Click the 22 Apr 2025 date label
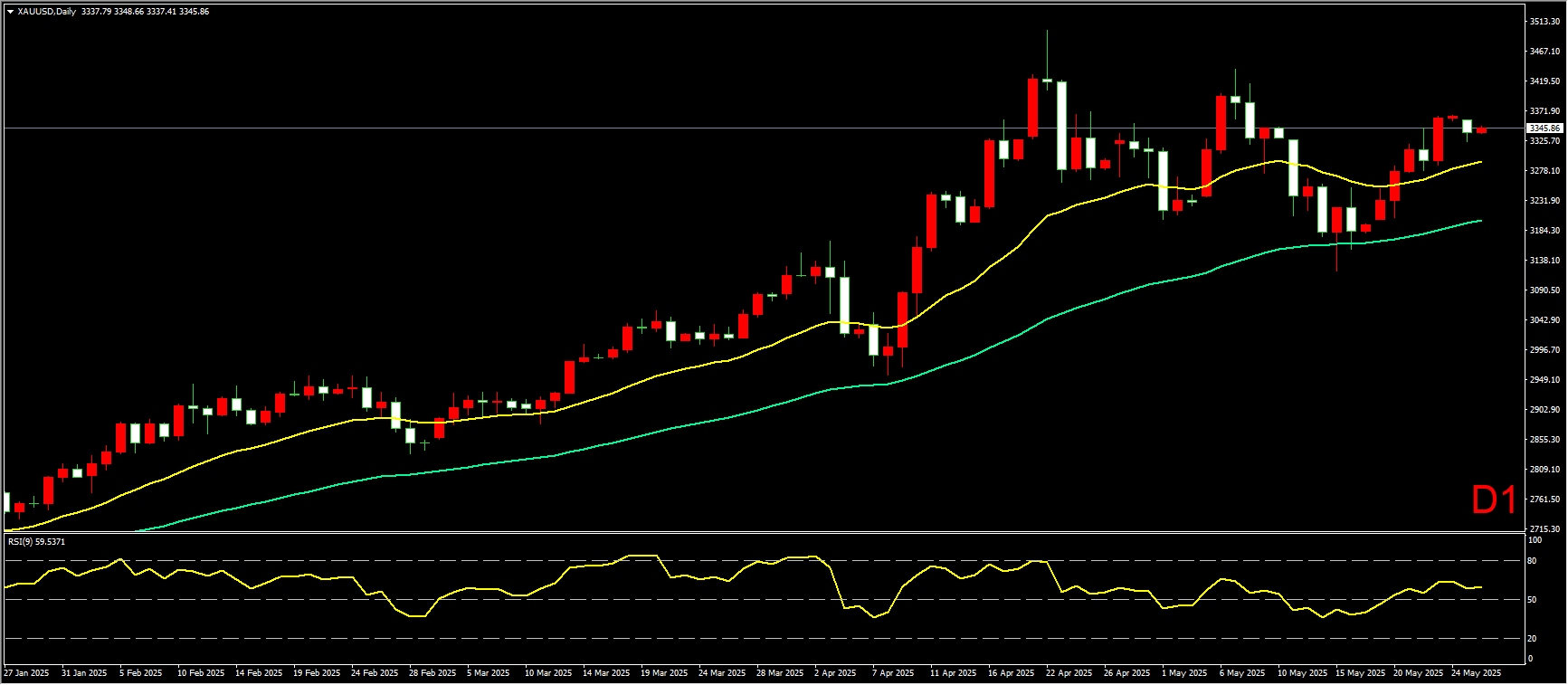 pyautogui.click(x=1069, y=673)
